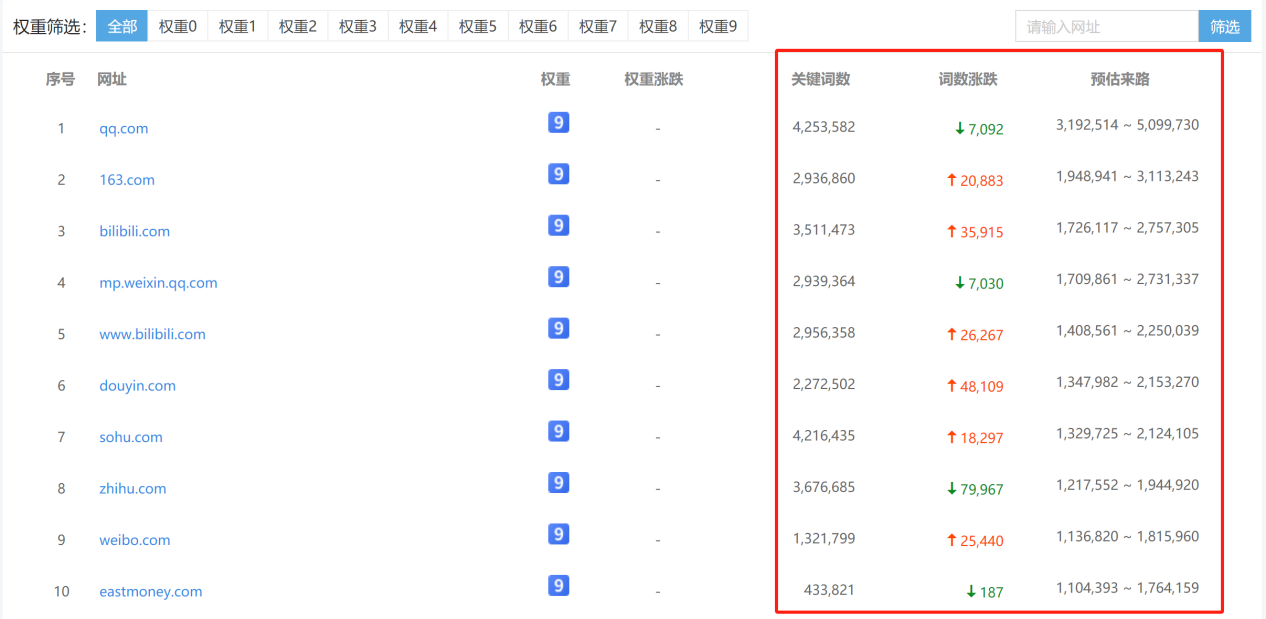Click the 序号 column header
Screen dimensions: 1266x619
coord(60,79)
